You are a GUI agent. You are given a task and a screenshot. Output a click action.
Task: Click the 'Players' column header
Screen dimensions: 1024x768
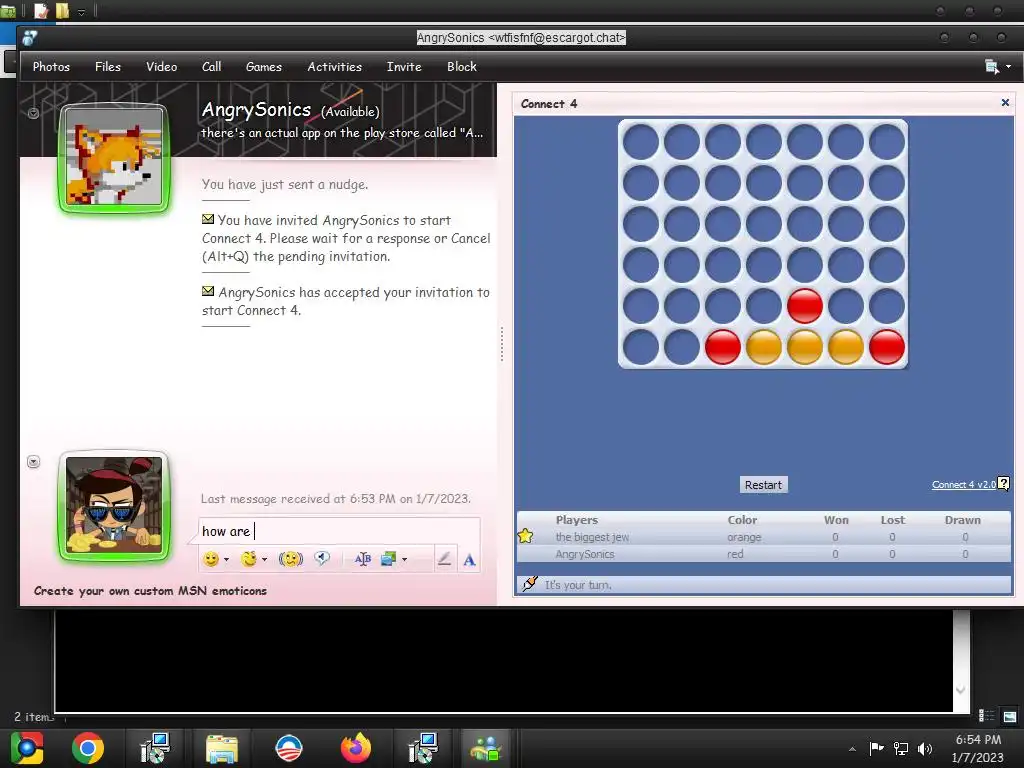577,520
